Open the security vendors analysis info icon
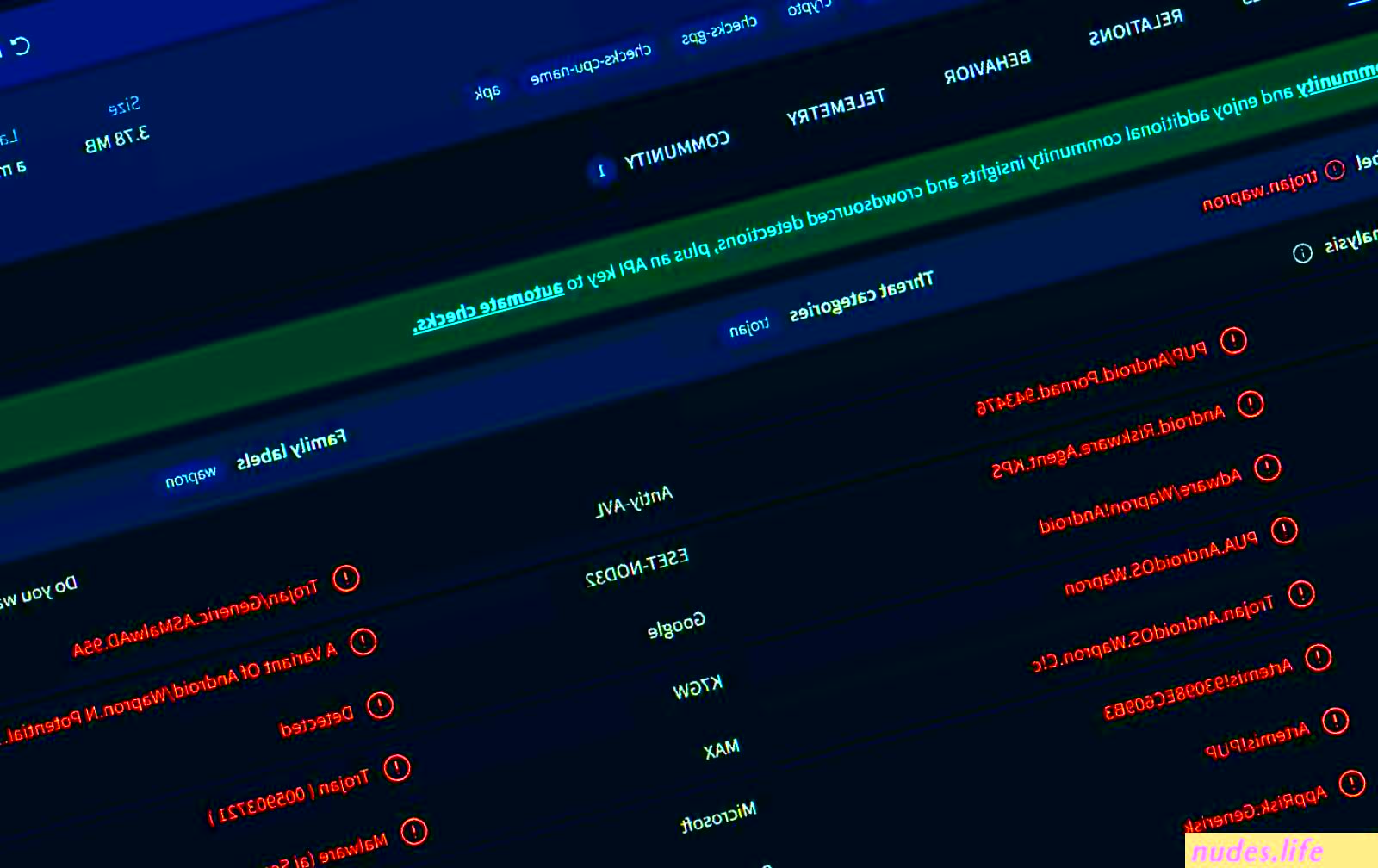Screen dimensions: 1378x868 (x=1302, y=252)
